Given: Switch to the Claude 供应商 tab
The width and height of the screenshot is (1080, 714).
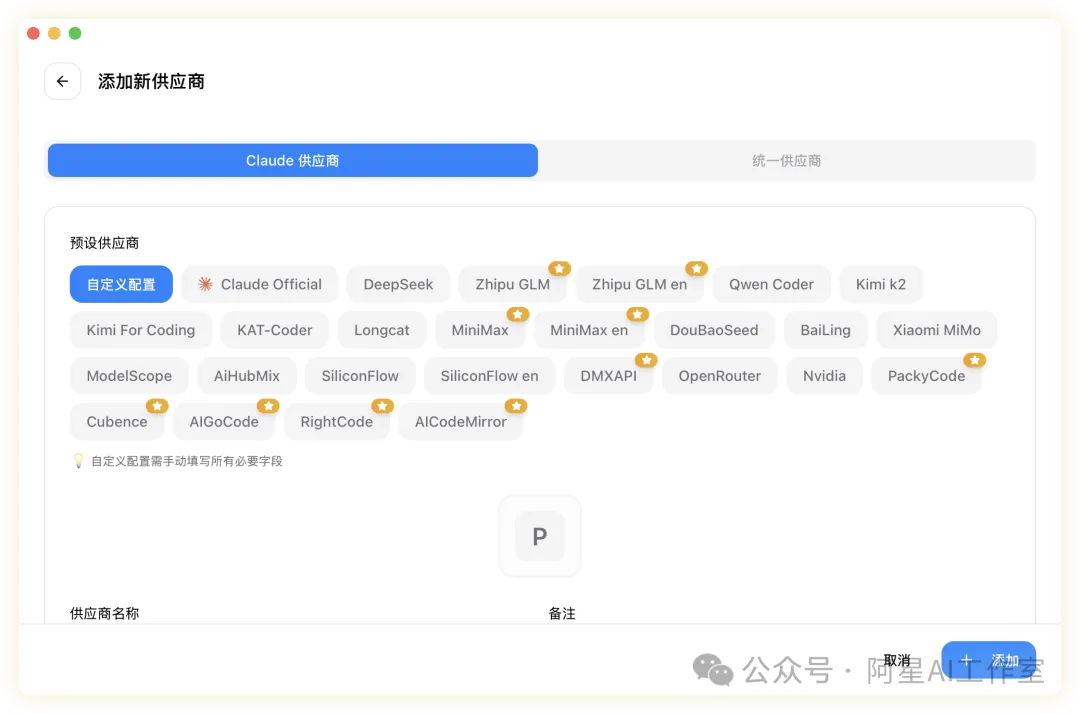Looking at the screenshot, I should tap(293, 161).
